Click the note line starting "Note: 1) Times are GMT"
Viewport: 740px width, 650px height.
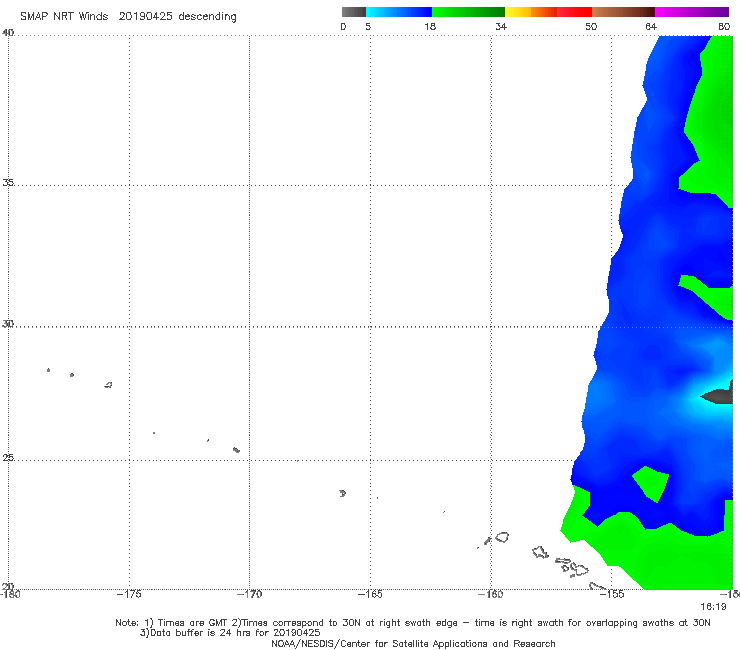click(412, 623)
